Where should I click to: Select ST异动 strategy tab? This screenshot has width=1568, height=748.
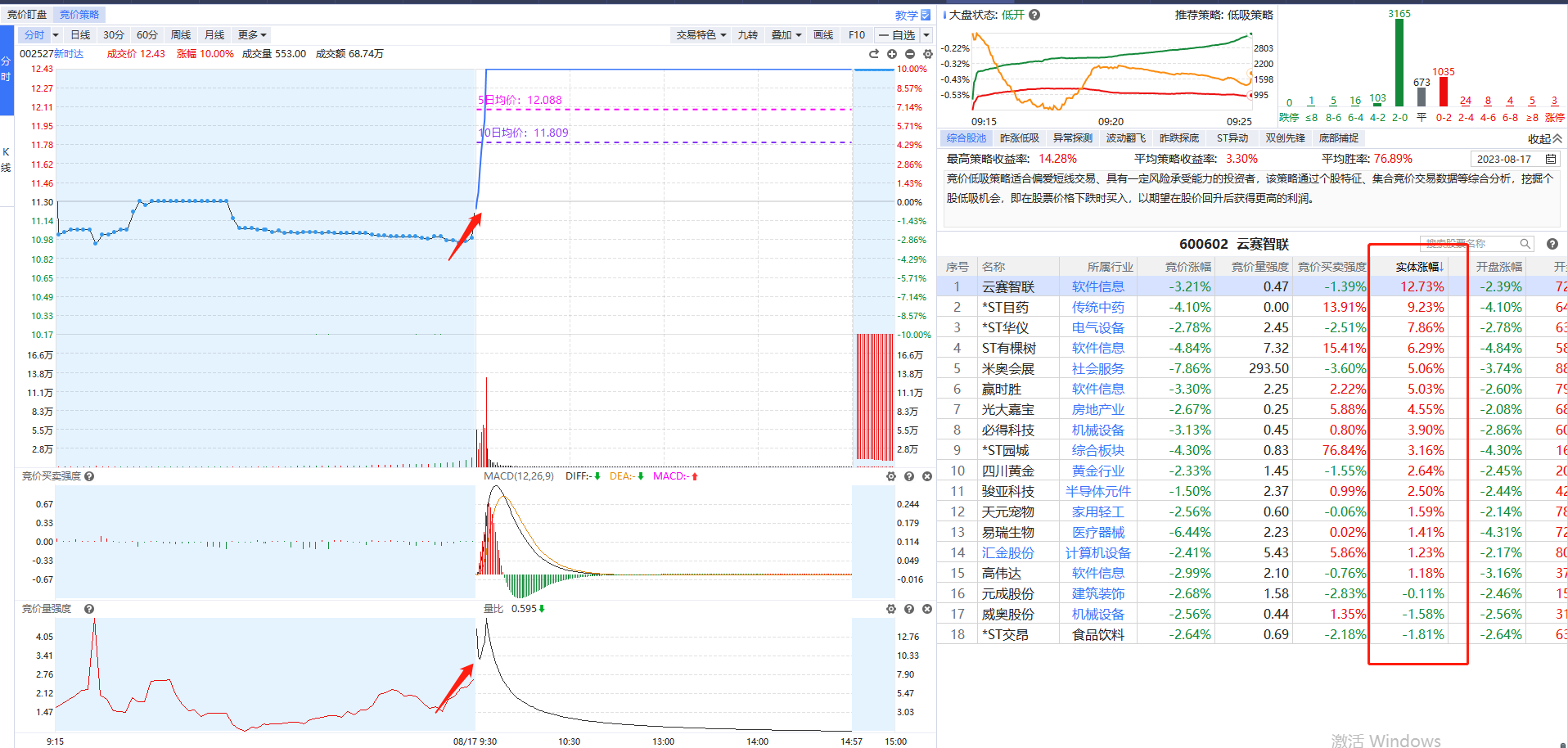pyautogui.click(x=1232, y=138)
